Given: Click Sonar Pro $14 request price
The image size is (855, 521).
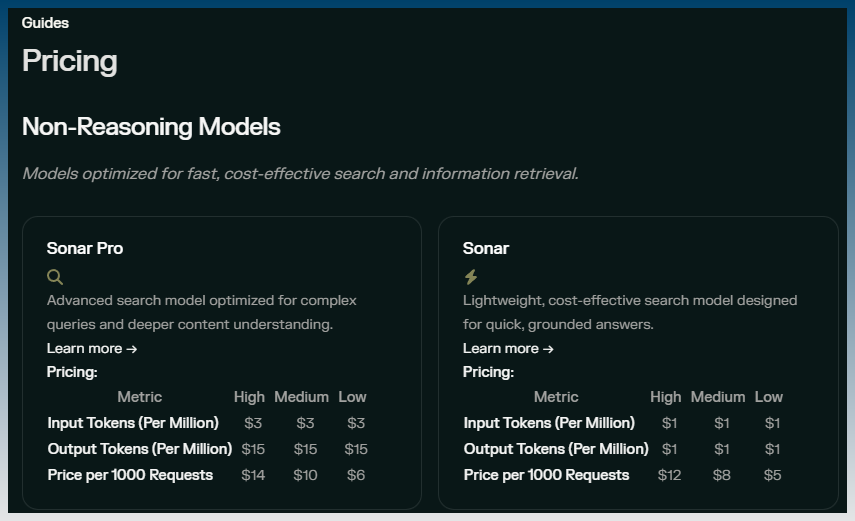Looking at the screenshot, I should click(x=253, y=475).
